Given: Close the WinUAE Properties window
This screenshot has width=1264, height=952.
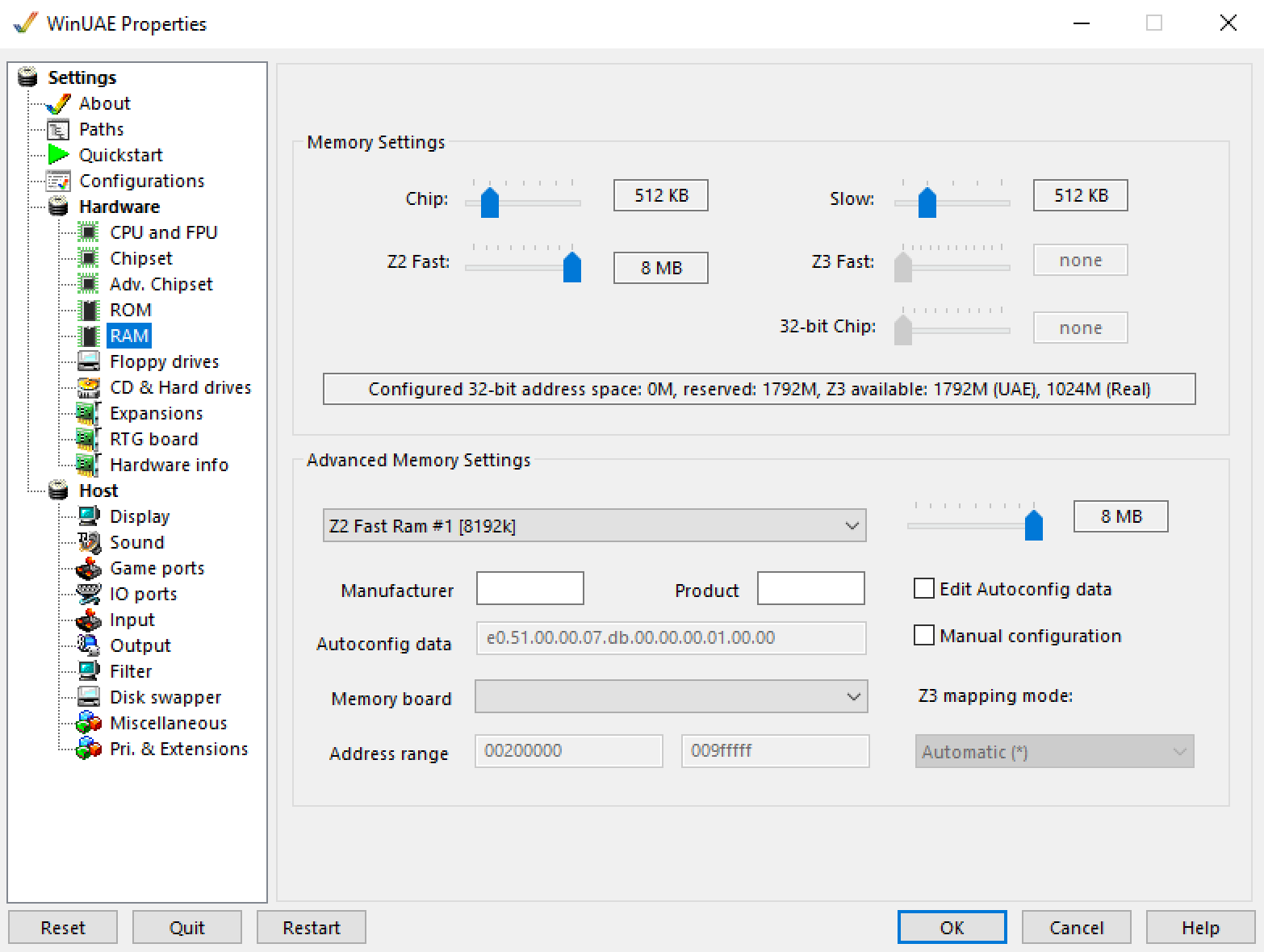Looking at the screenshot, I should click(1228, 23).
